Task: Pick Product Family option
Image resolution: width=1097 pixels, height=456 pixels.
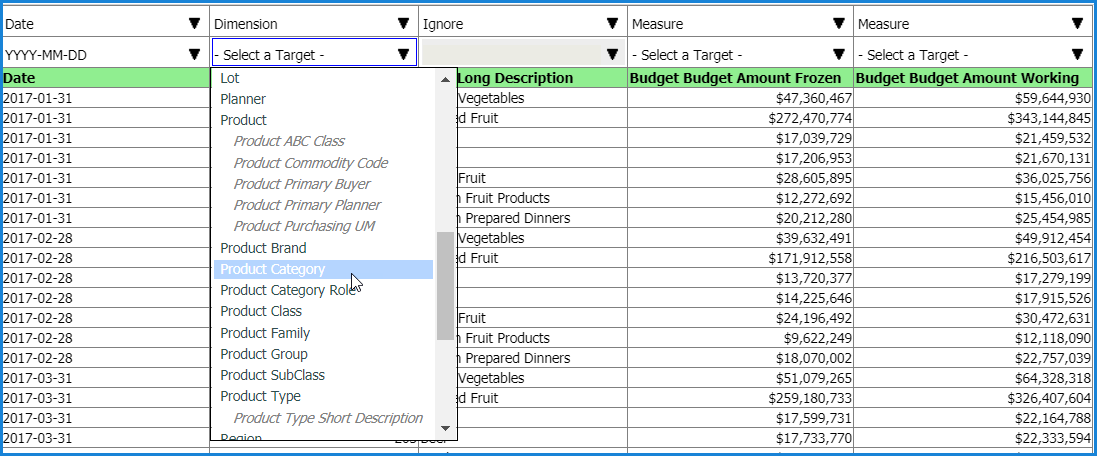Action: coord(265,333)
